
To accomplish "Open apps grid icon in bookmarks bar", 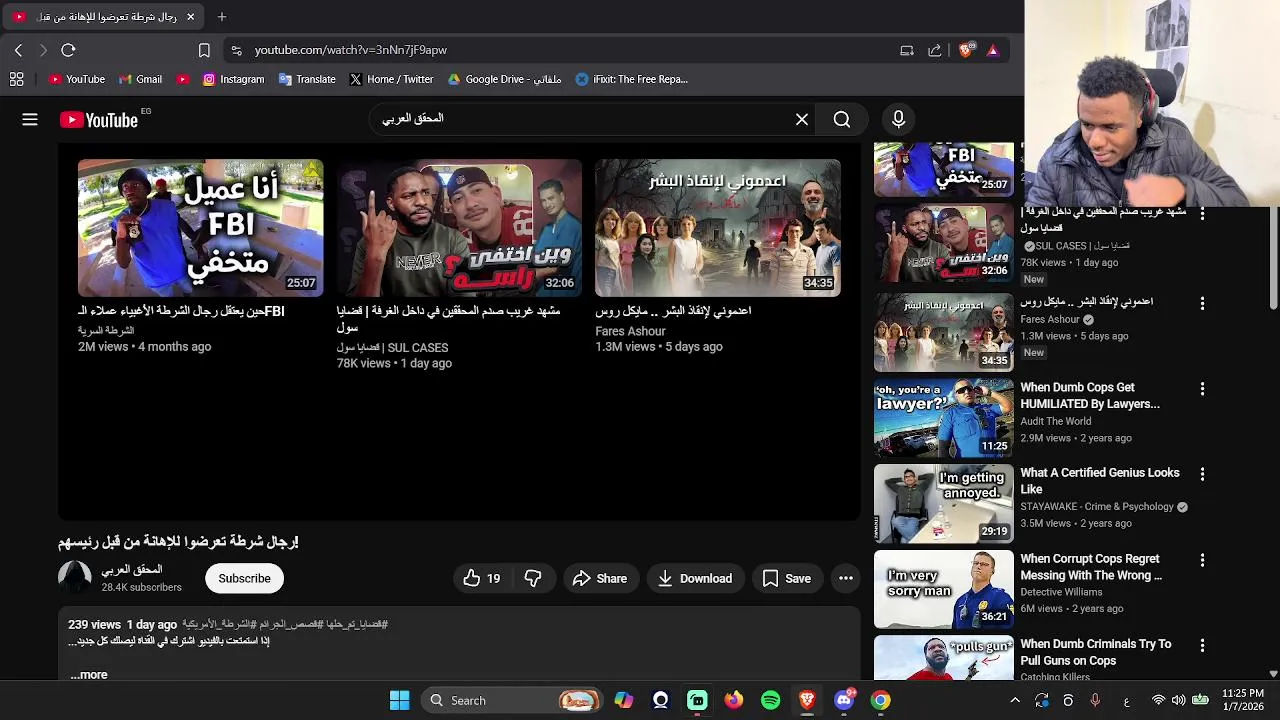I will pos(16,79).
